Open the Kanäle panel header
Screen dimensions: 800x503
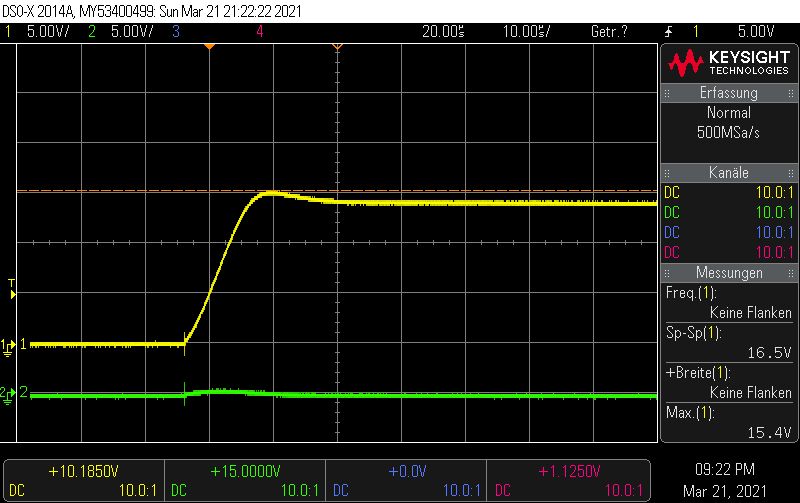click(729, 173)
